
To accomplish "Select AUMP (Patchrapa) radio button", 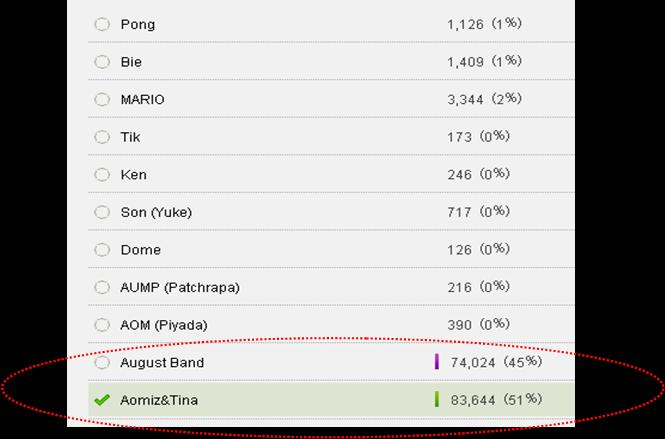I will point(102,287).
